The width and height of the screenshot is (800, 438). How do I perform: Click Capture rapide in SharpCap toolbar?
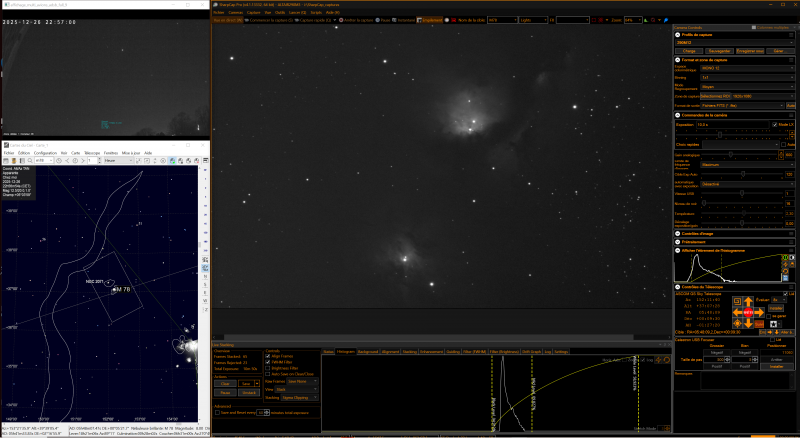coord(312,20)
